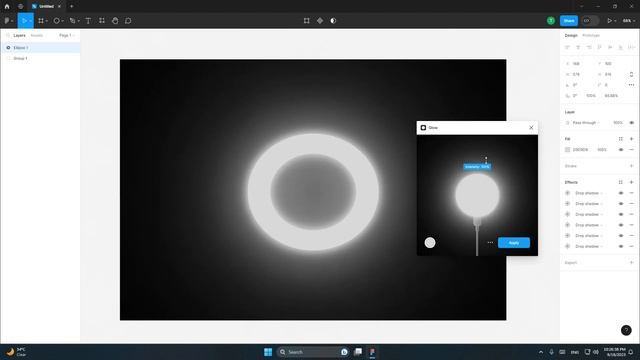Screen dimensions: 640x360
Task: Expand the Move tool options arrow
Action: coord(31,21)
